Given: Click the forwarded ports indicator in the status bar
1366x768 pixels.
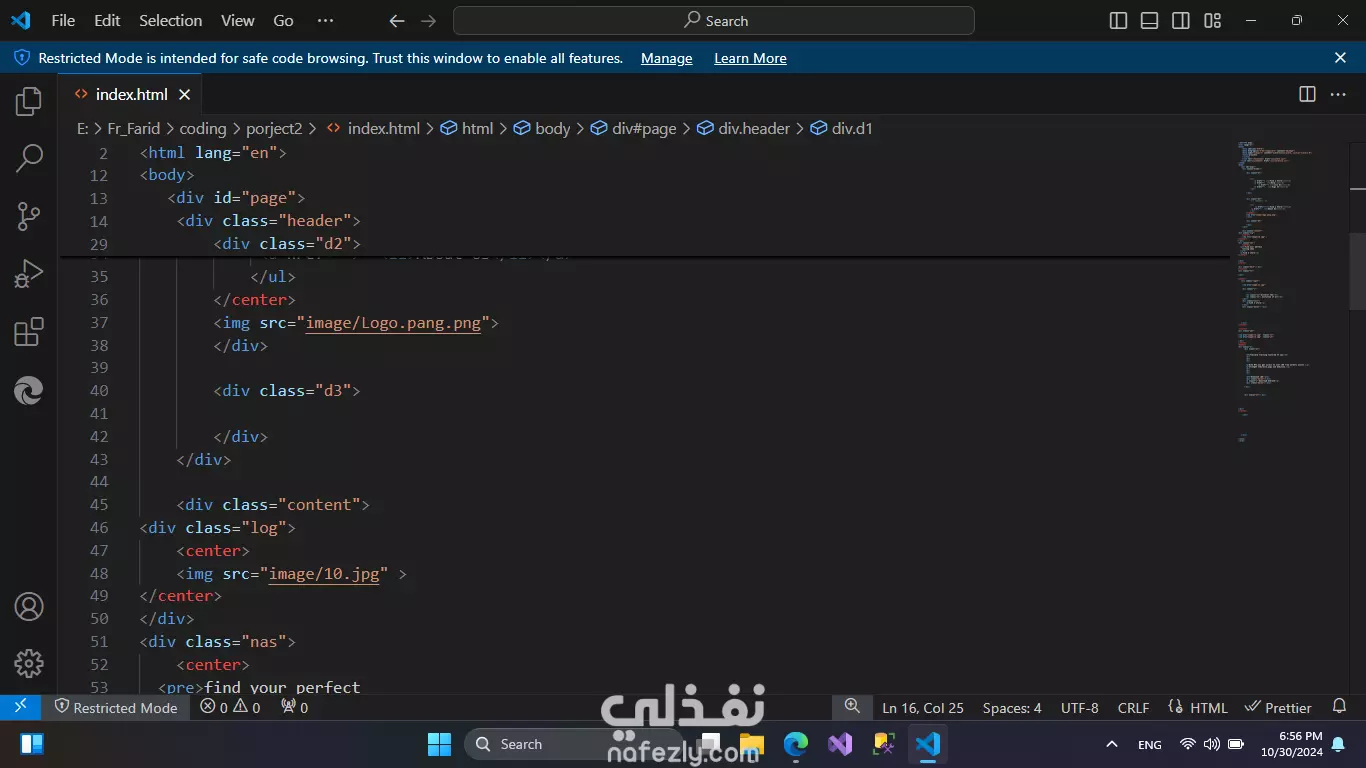Looking at the screenshot, I should tap(294, 707).
